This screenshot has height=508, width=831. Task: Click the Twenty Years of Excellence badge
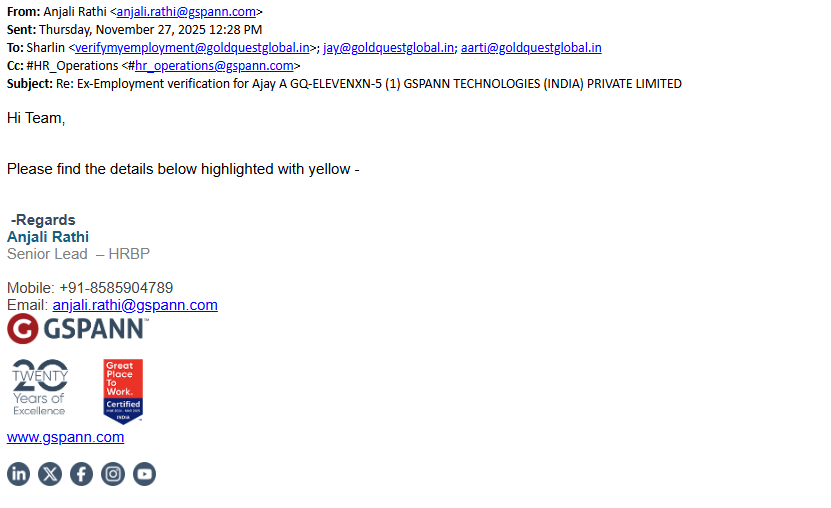point(40,388)
